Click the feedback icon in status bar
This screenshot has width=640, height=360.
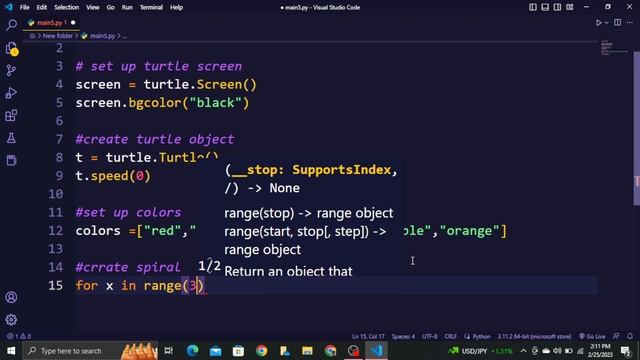(x=616, y=336)
